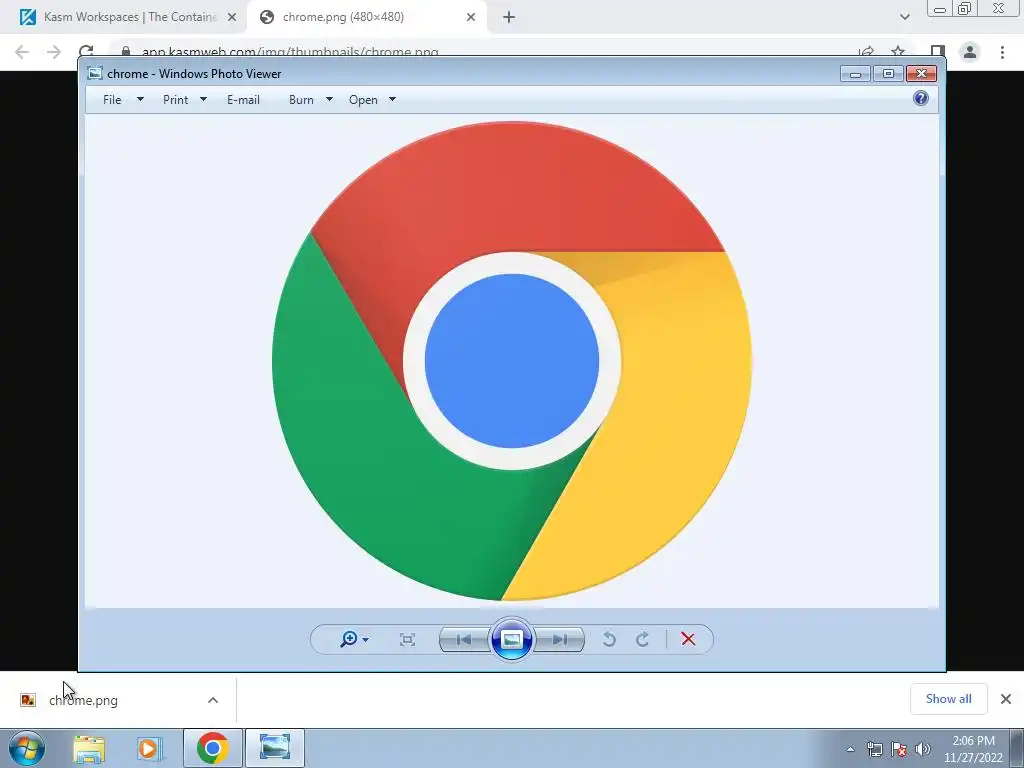
Task: Open the Windows Start menu
Action: 27,748
